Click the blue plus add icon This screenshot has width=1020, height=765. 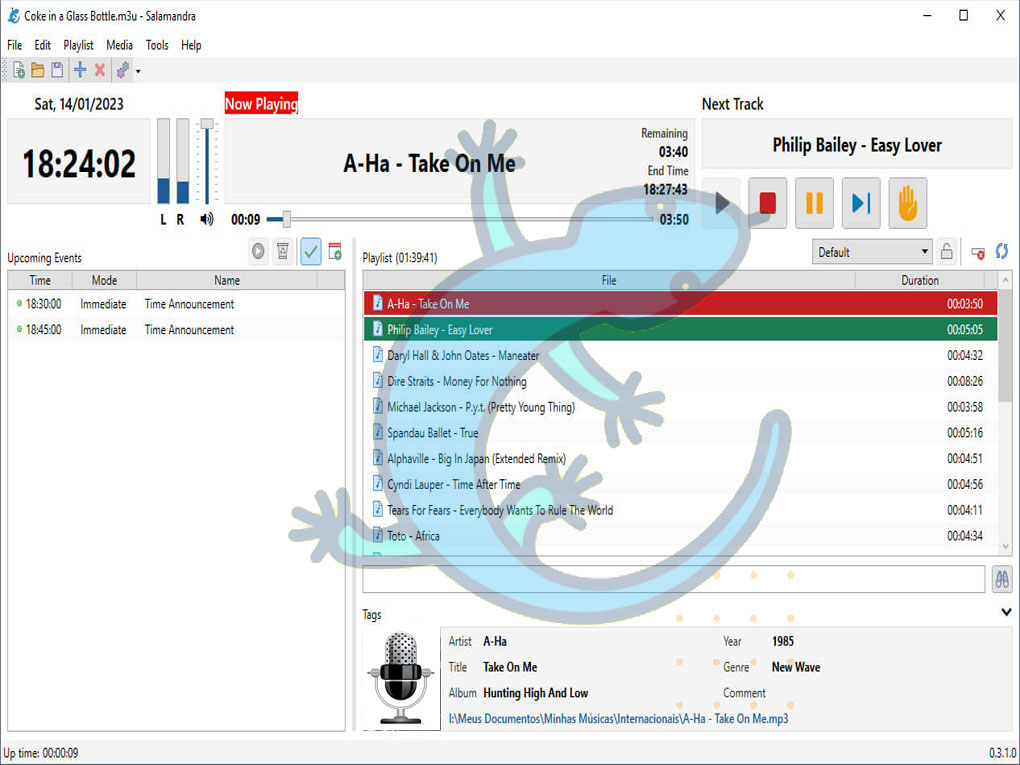(80, 70)
